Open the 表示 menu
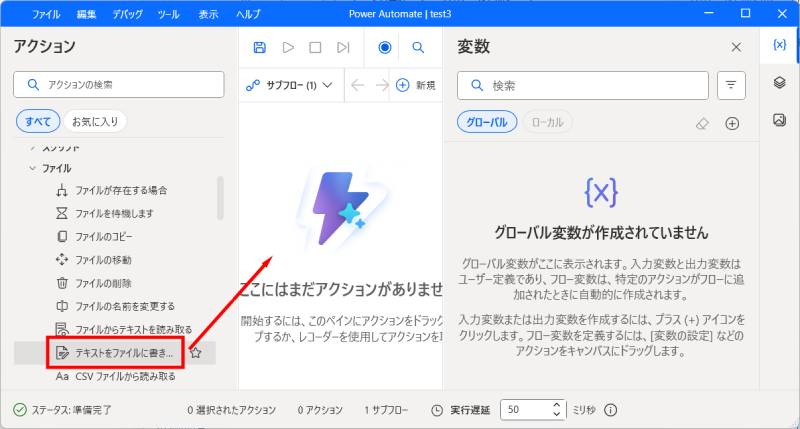 point(208,14)
